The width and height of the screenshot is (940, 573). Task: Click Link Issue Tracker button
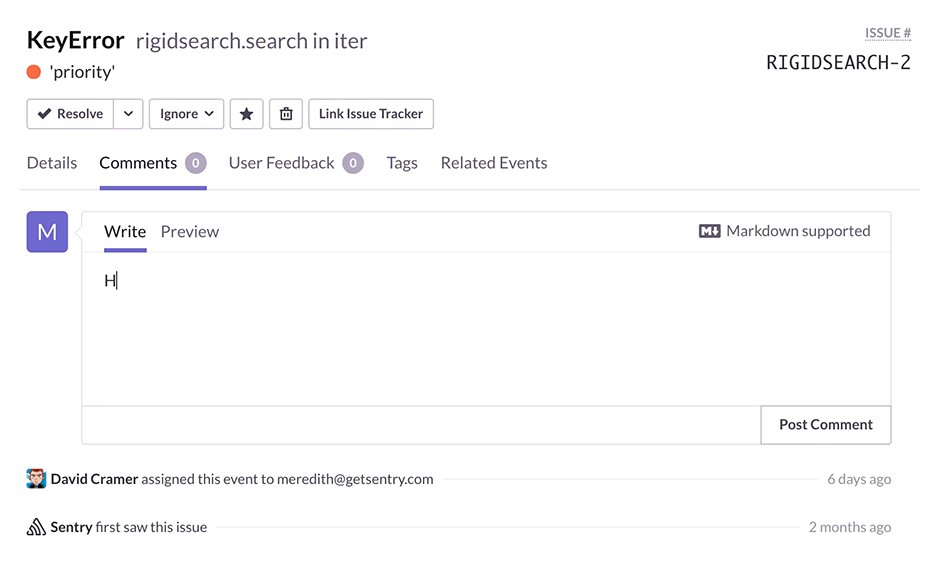pyautogui.click(x=371, y=114)
